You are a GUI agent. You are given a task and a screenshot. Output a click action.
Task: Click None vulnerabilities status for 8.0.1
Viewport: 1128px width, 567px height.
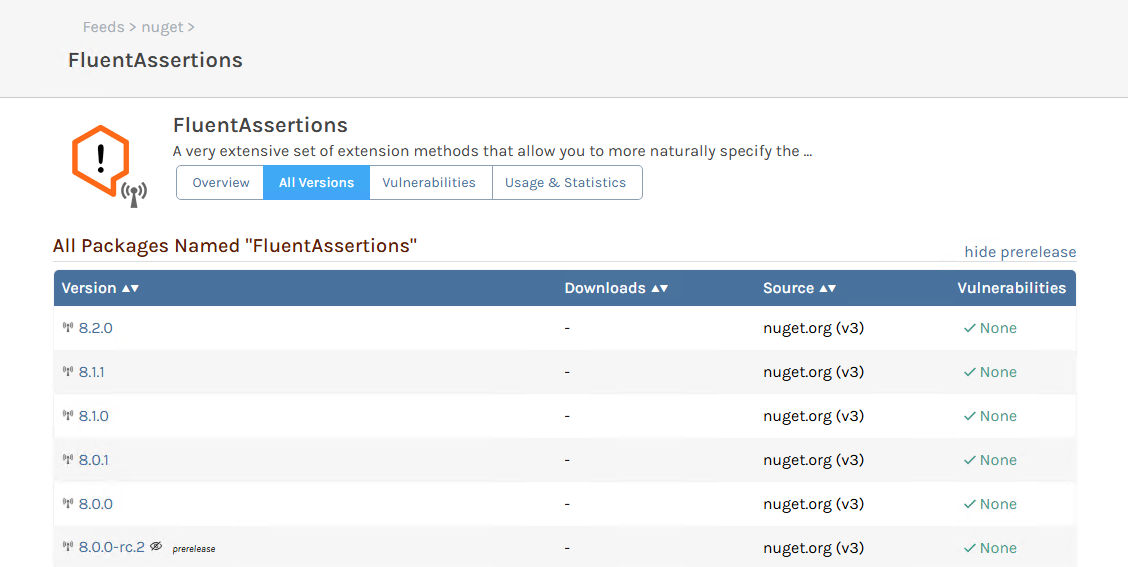pyautogui.click(x=990, y=460)
